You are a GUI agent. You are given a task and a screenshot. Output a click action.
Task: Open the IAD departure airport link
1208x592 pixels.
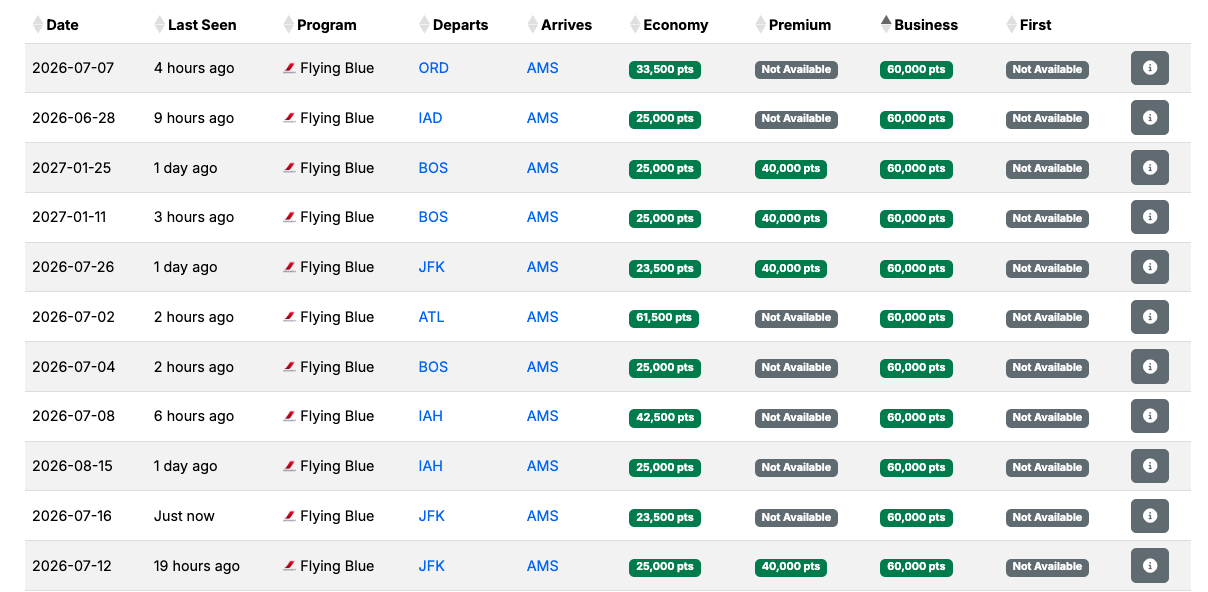(x=431, y=118)
